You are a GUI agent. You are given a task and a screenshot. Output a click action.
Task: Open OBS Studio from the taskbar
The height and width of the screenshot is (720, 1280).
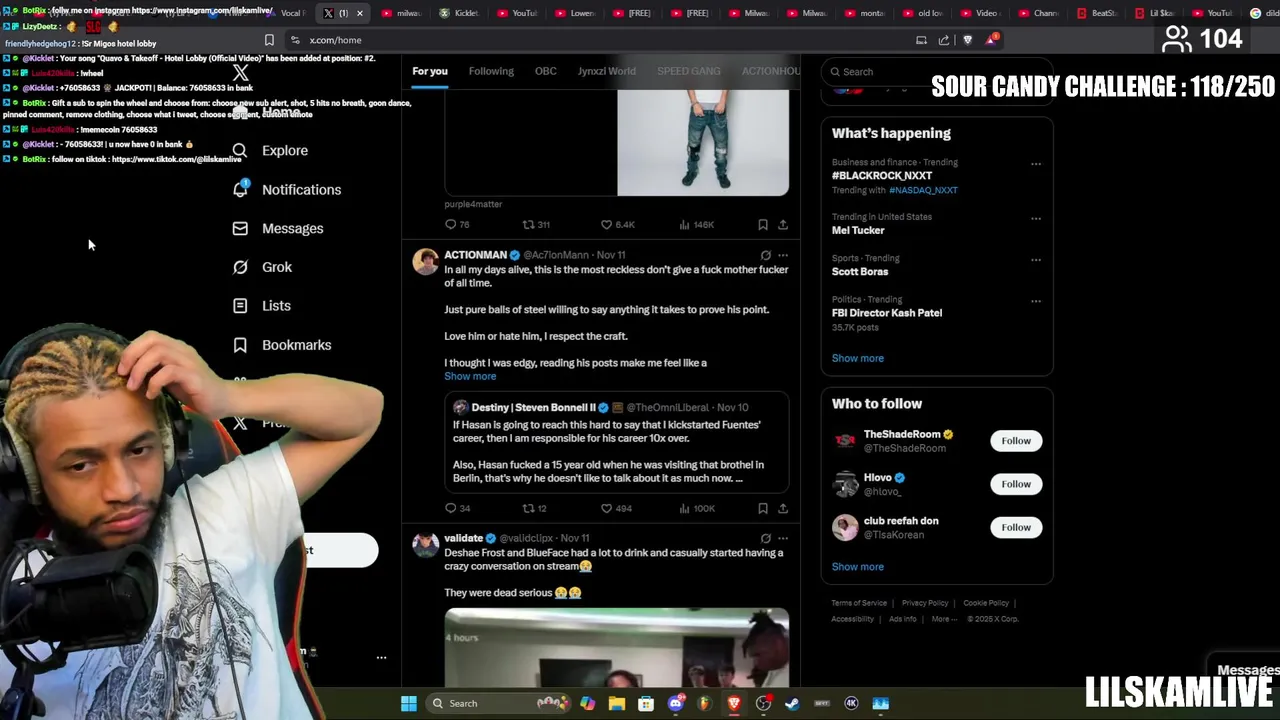763,703
